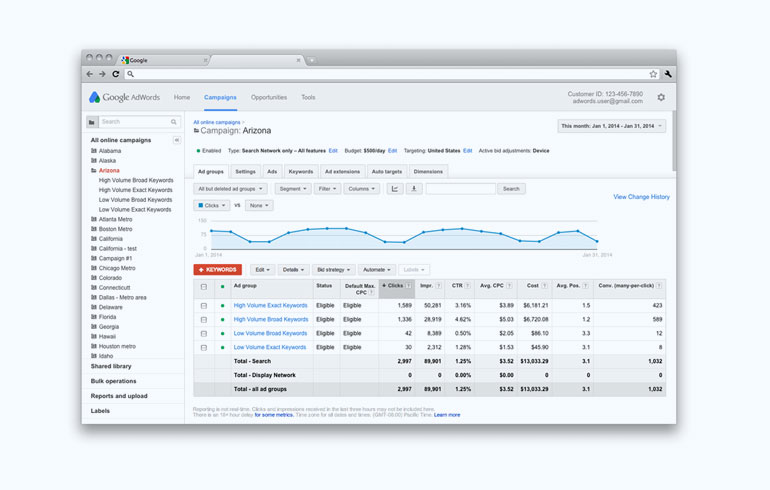
Task: Toggle the select-all checkbox in table header
Action: click(x=204, y=286)
